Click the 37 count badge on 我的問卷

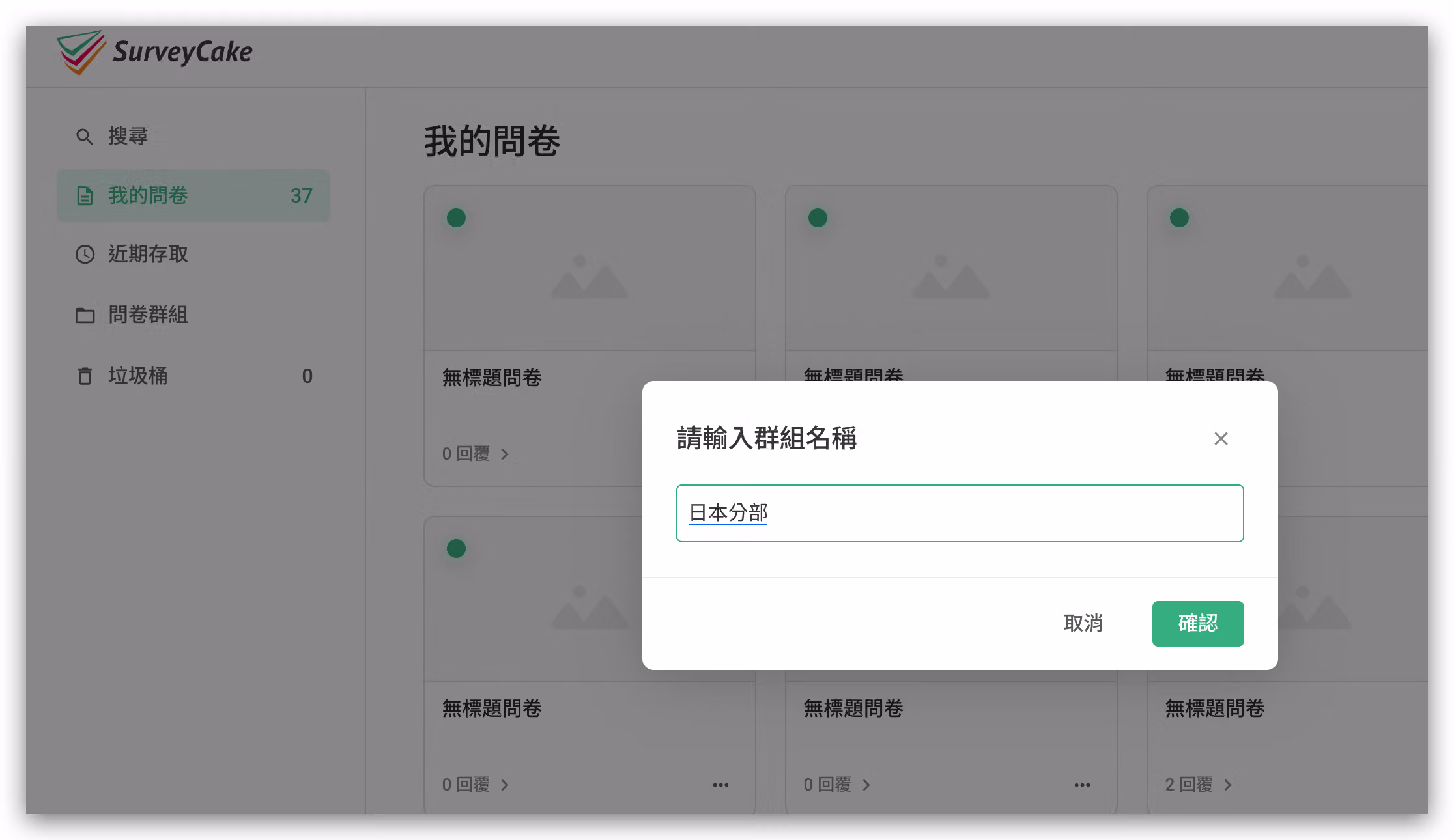coord(301,195)
